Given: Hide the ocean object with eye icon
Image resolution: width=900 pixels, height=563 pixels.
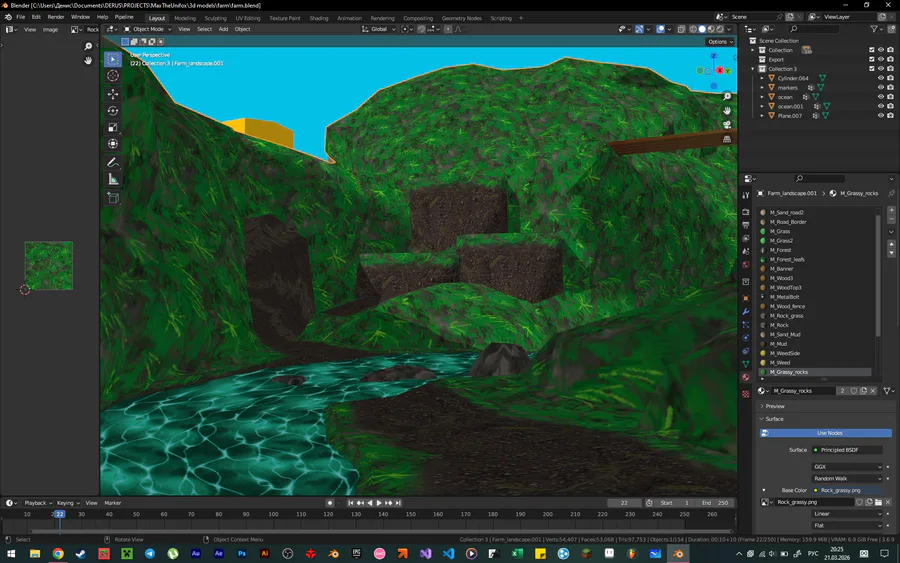Looking at the screenshot, I should [x=880, y=97].
